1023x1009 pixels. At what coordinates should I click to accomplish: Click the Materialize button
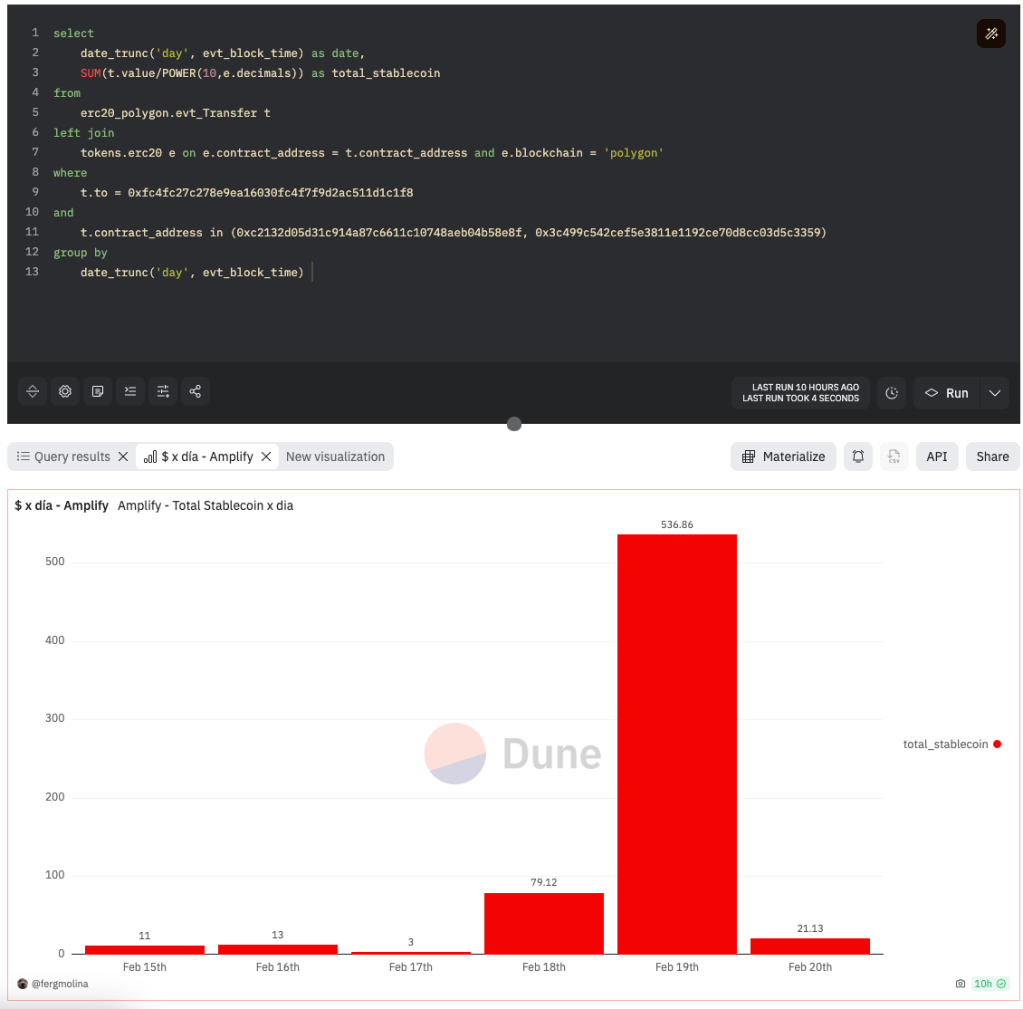coord(783,456)
